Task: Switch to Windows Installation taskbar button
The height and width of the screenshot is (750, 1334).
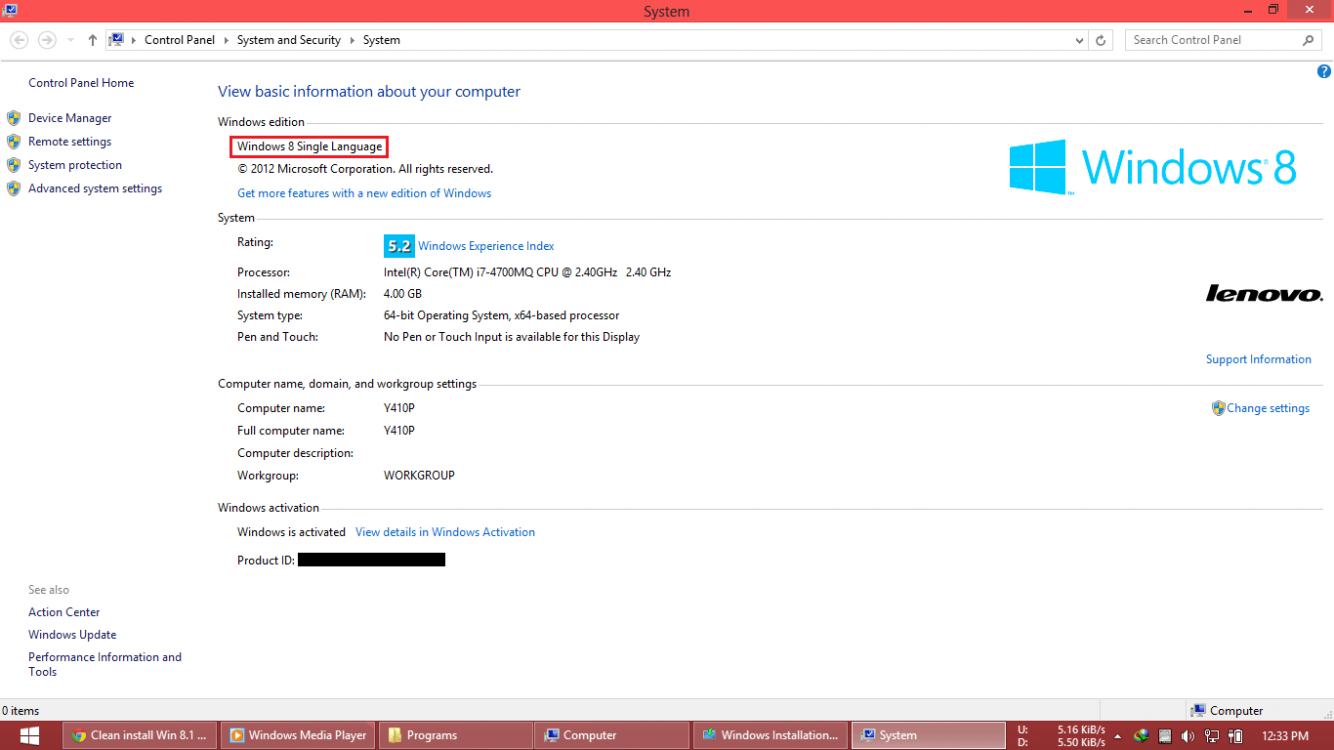Action: click(770, 735)
